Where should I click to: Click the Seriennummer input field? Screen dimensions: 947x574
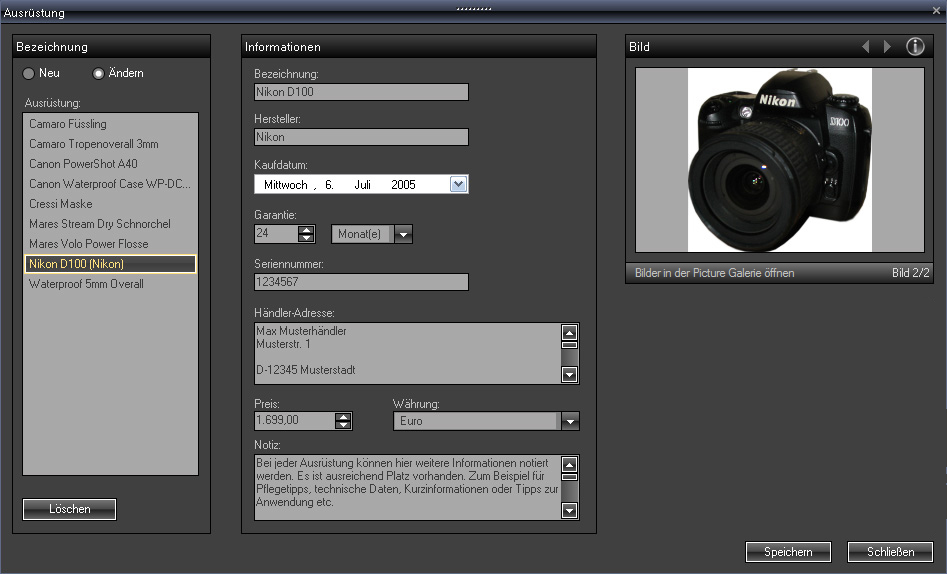pyautogui.click(x=361, y=282)
